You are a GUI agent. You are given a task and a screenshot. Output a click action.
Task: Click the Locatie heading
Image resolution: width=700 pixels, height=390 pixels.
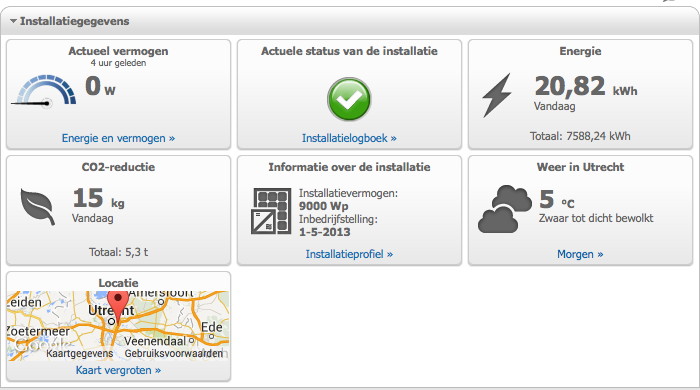coord(118,283)
